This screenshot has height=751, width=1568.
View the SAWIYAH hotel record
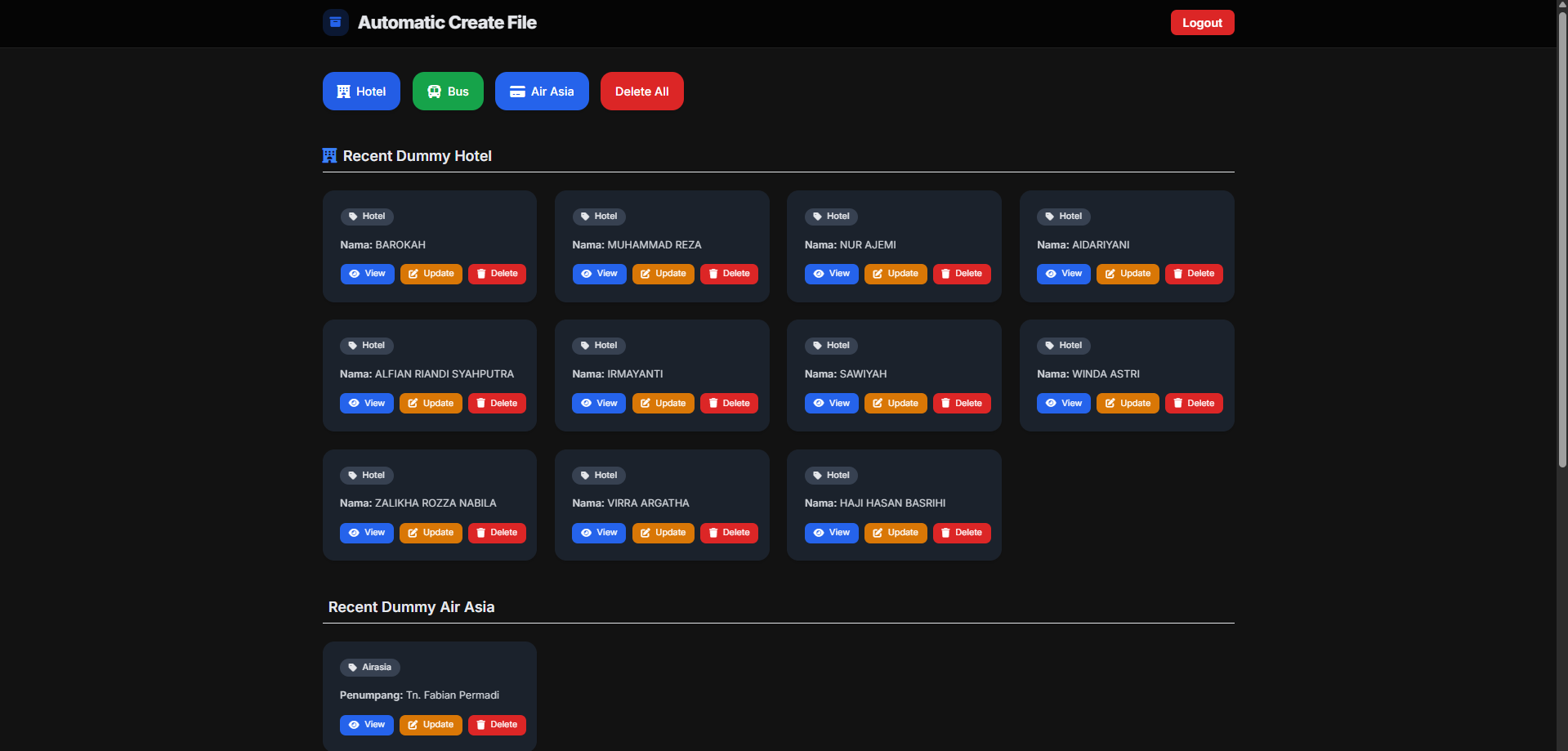click(x=831, y=404)
